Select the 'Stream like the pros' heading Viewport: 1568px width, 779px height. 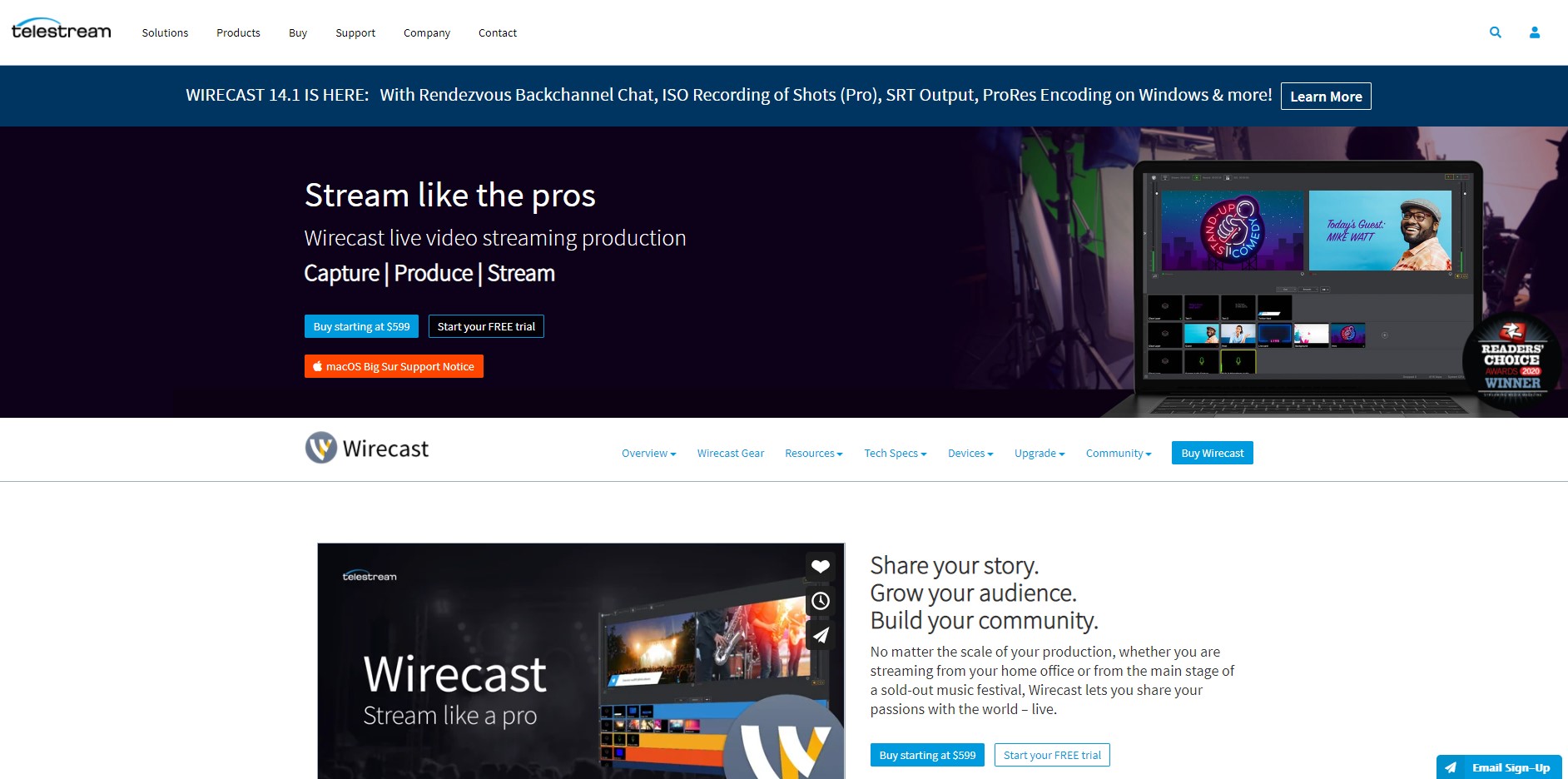point(450,196)
